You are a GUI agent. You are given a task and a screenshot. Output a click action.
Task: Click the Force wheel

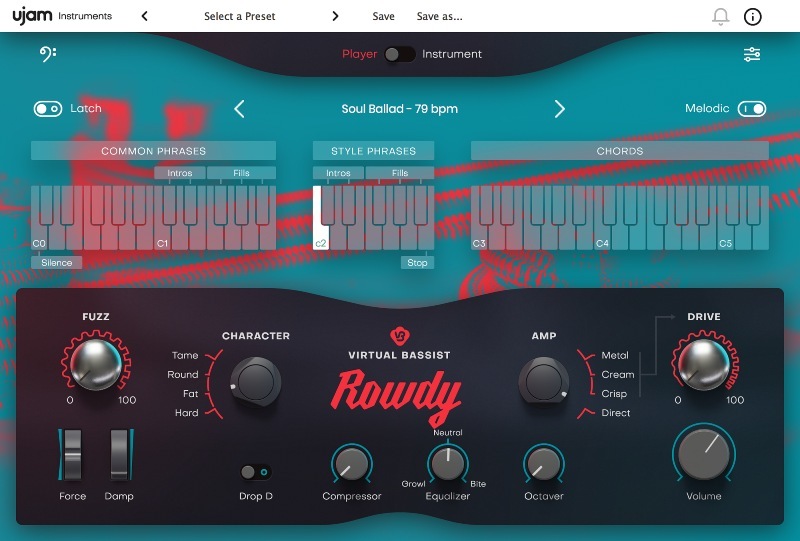pyautogui.click(x=71, y=455)
